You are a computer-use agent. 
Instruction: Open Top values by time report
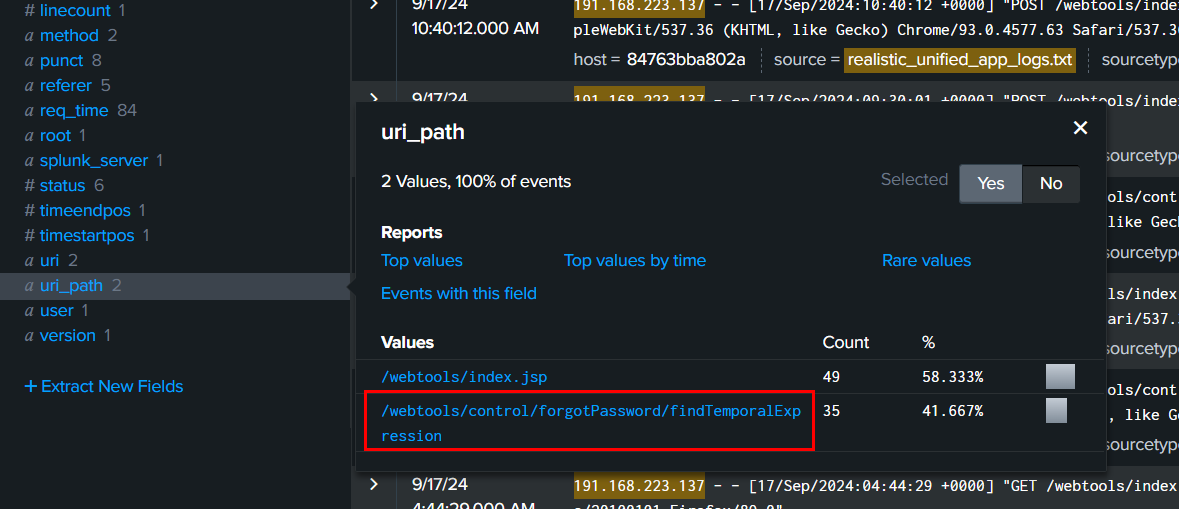[635, 261]
